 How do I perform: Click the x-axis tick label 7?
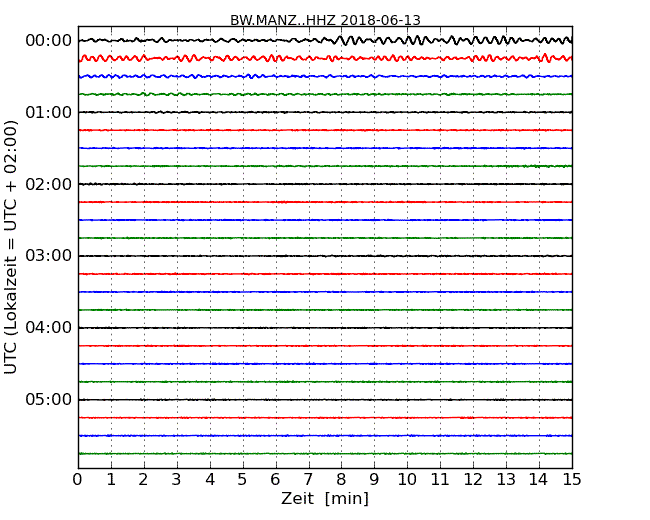click(308, 480)
